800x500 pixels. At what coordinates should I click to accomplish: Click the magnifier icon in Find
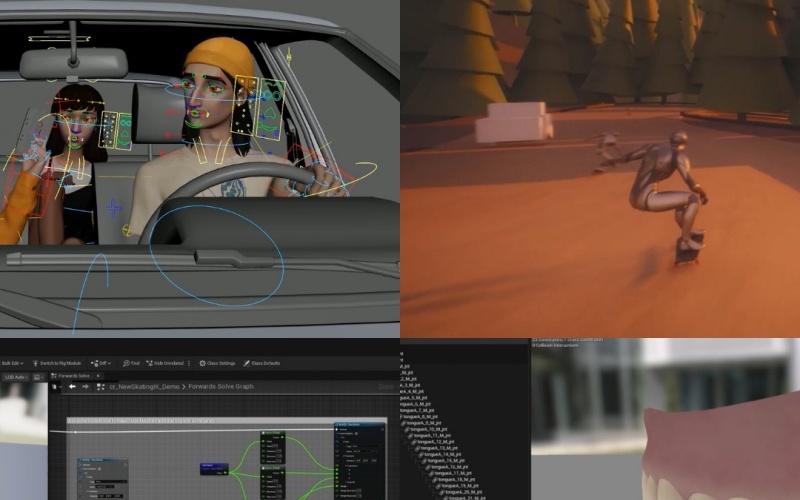click(x=126, y=363)
